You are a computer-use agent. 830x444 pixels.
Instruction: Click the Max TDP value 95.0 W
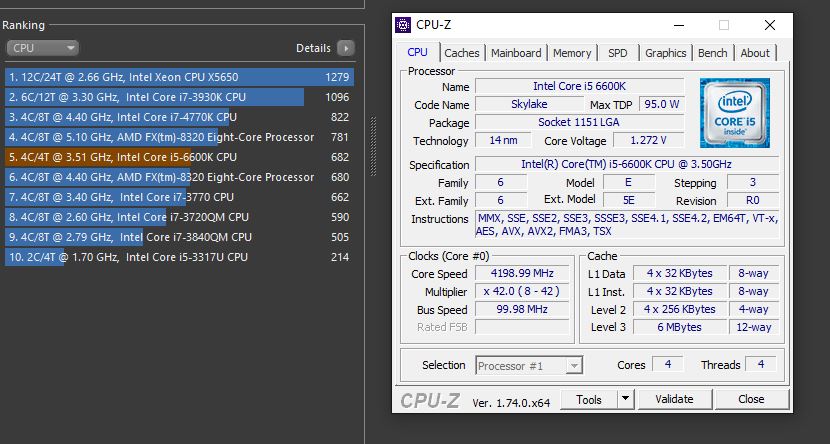pos(662,104)
